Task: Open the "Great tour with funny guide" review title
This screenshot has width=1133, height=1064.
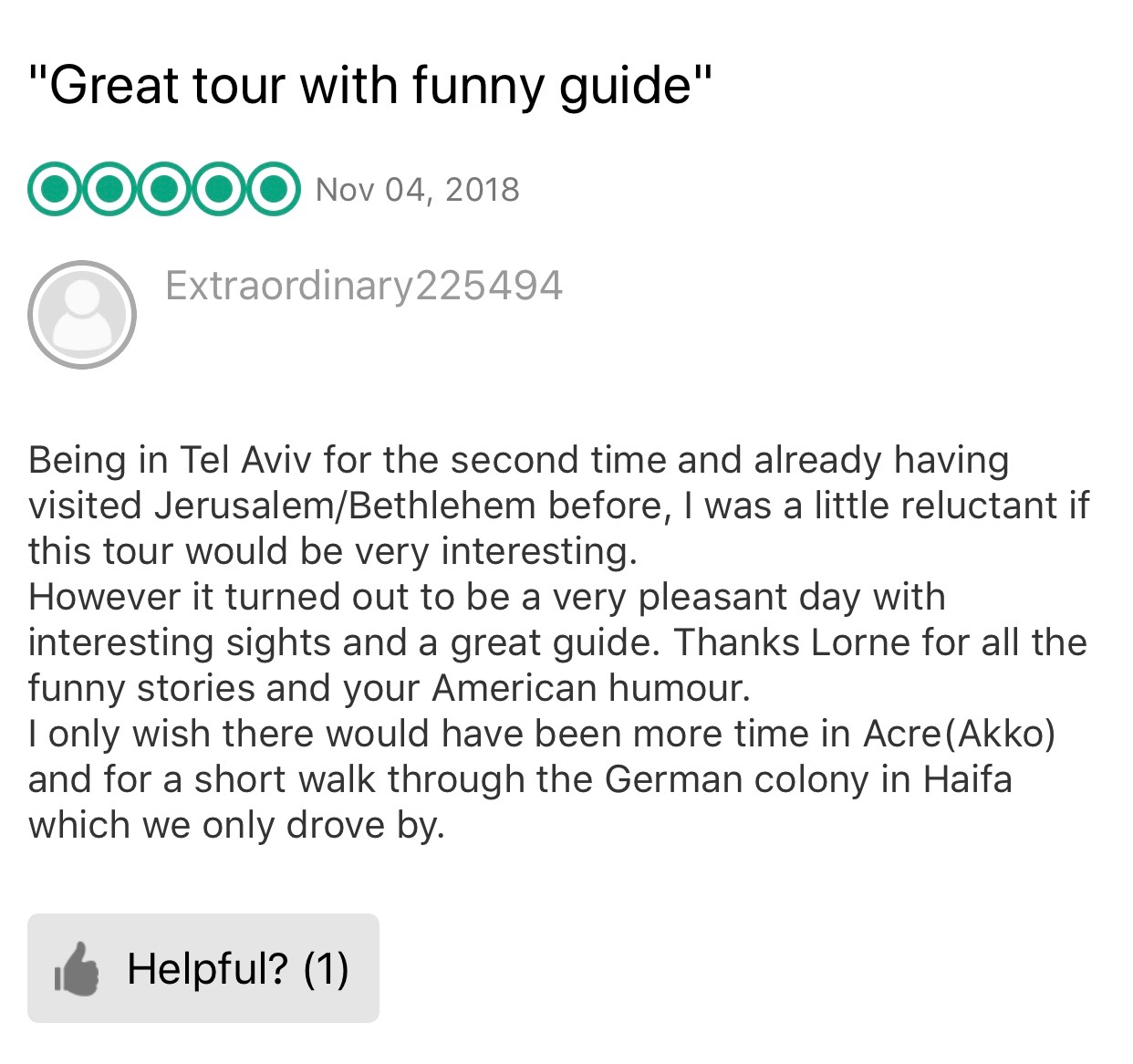Action: point(369,86)
